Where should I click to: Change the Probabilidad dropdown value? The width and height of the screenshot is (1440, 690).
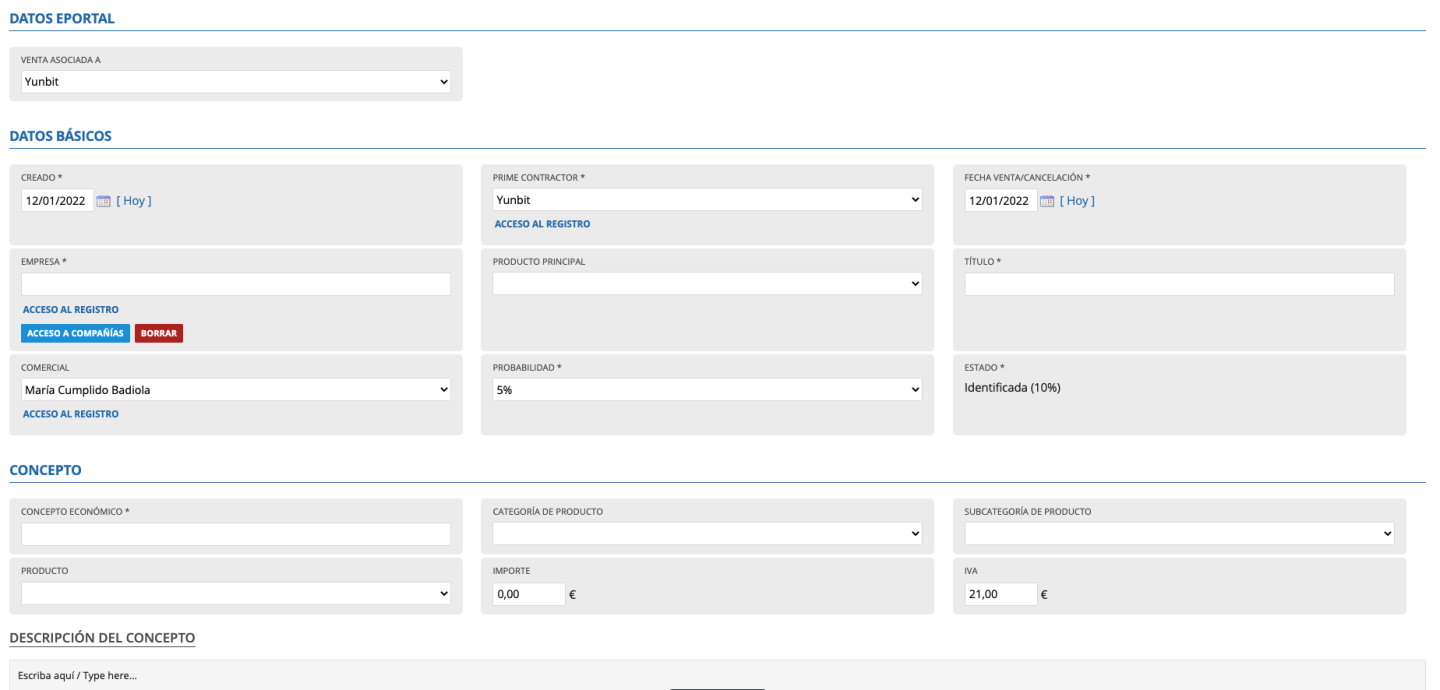[707, 390]
